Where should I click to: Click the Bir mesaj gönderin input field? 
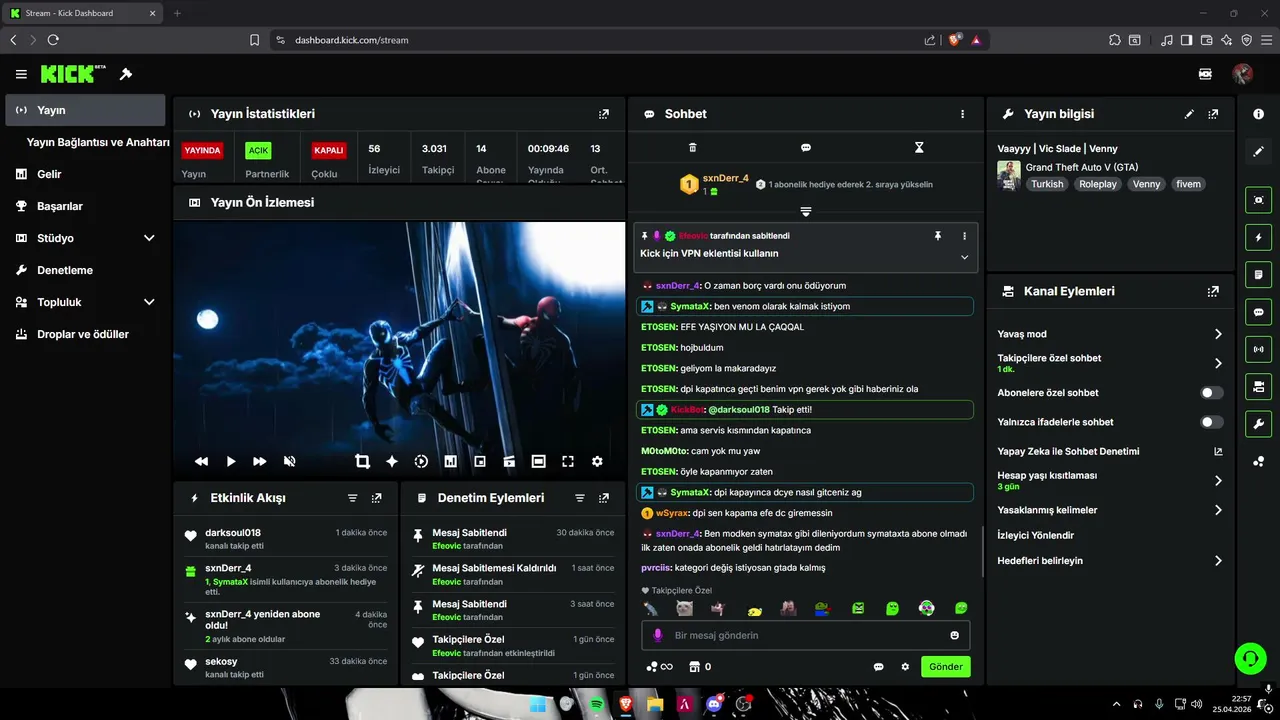(805, 635)
